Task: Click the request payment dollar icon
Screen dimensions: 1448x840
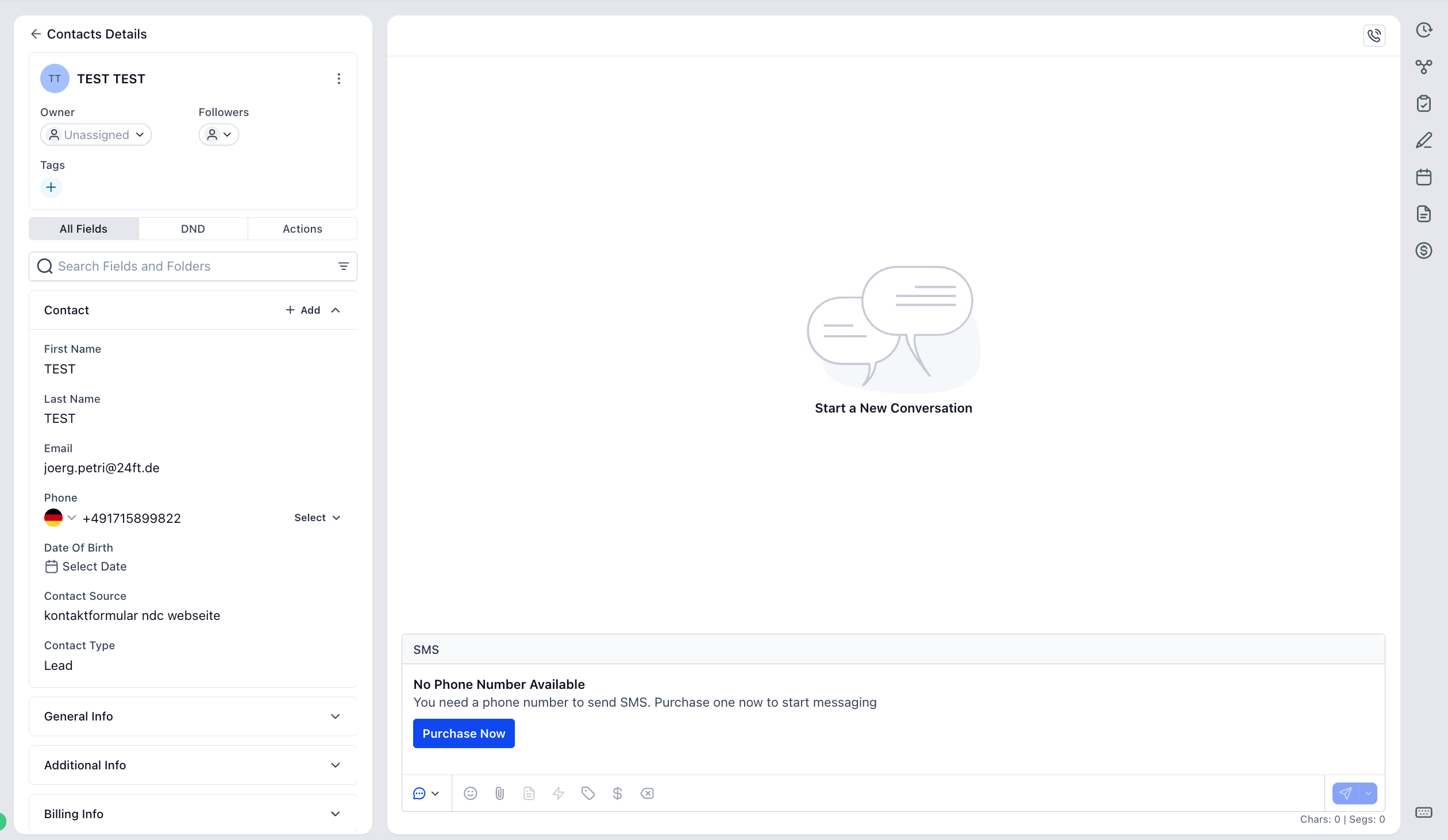Action: [x=617, y=793]
